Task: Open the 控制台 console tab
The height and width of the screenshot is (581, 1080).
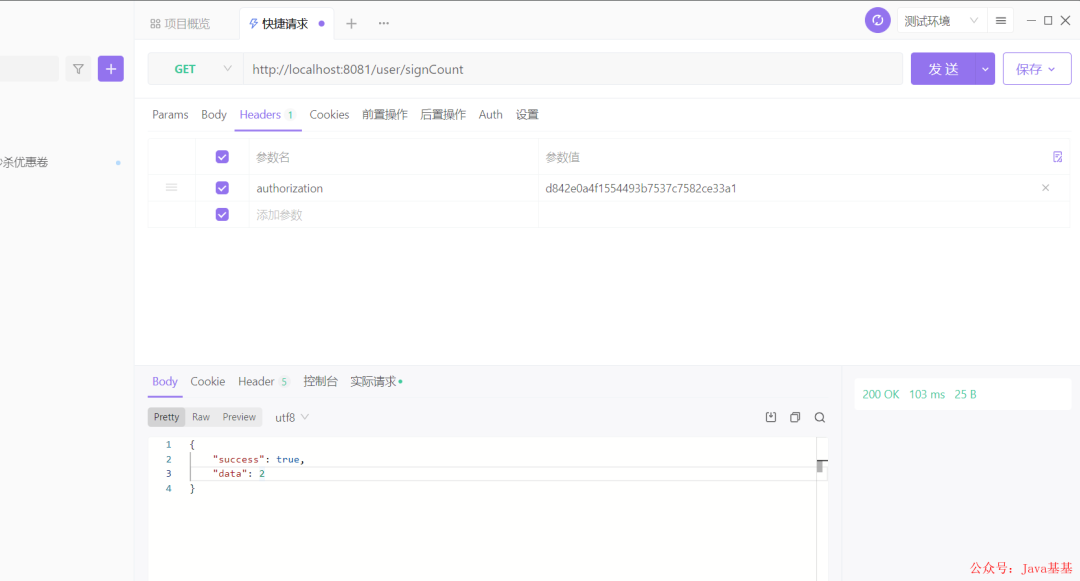Action: [x=320, y=381]
